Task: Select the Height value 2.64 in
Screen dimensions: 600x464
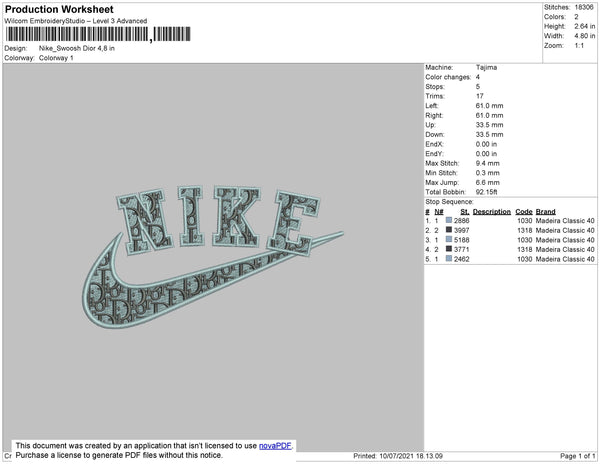Action: point(585,26)
